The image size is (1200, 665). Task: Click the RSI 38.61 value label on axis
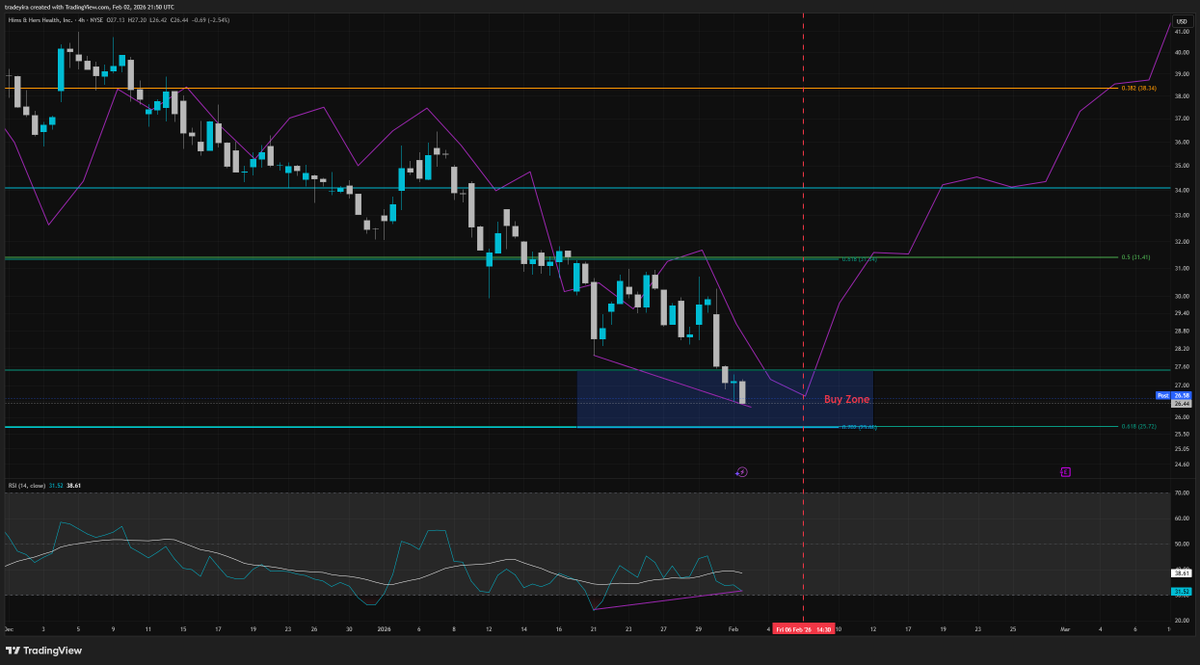pyautogui.click(x=1181, y=574)
